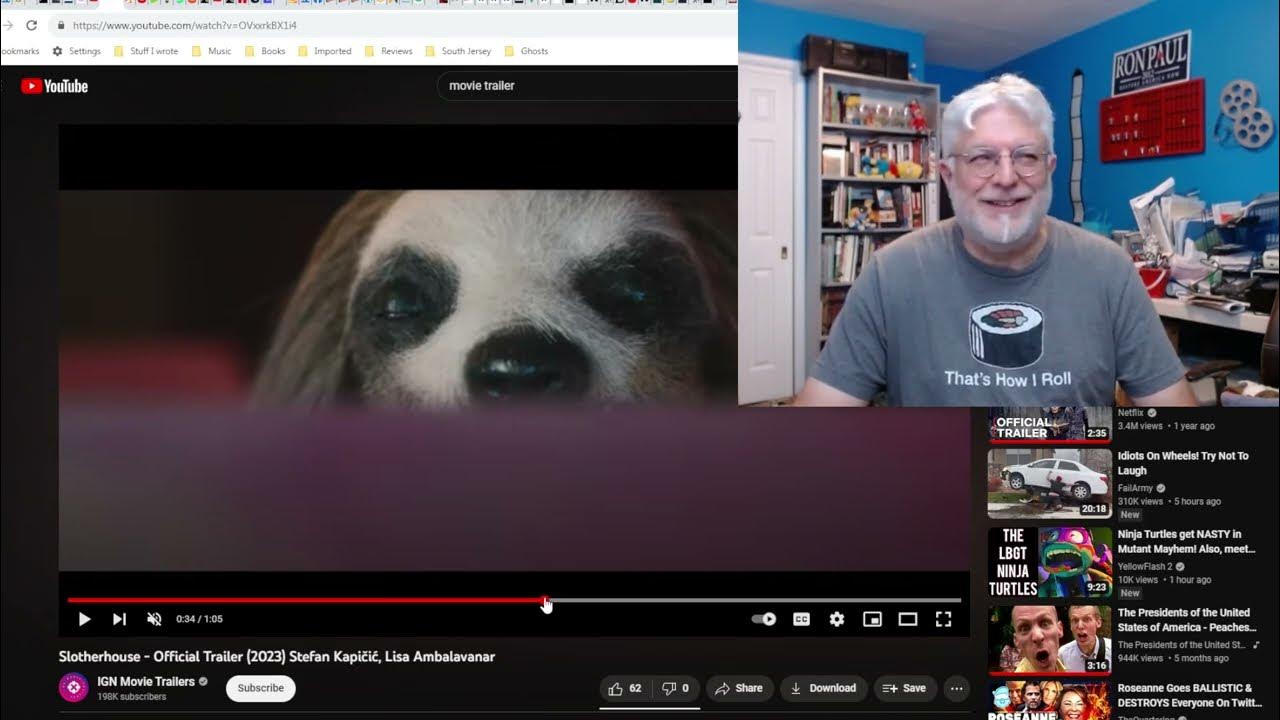
Task: Open the Official Trailer Netflix thumbnail
Action: 1049,424
